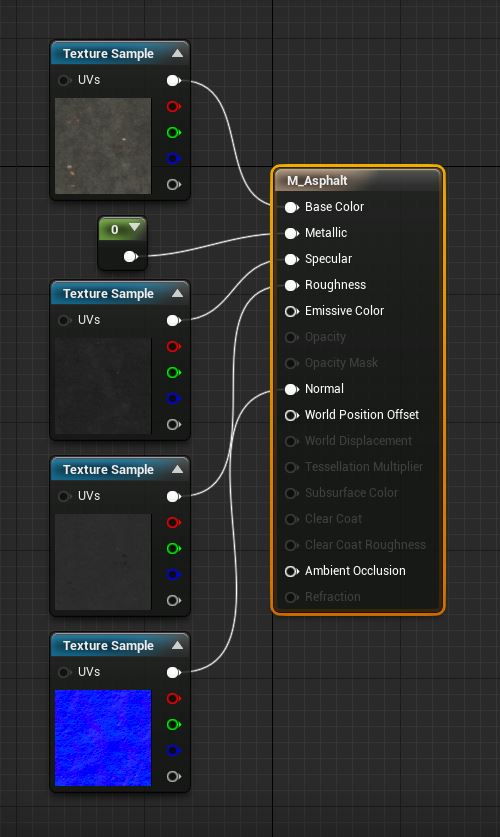Click the Ambient Occlusion input pin
Screen dimensions: 500x837
291,571
